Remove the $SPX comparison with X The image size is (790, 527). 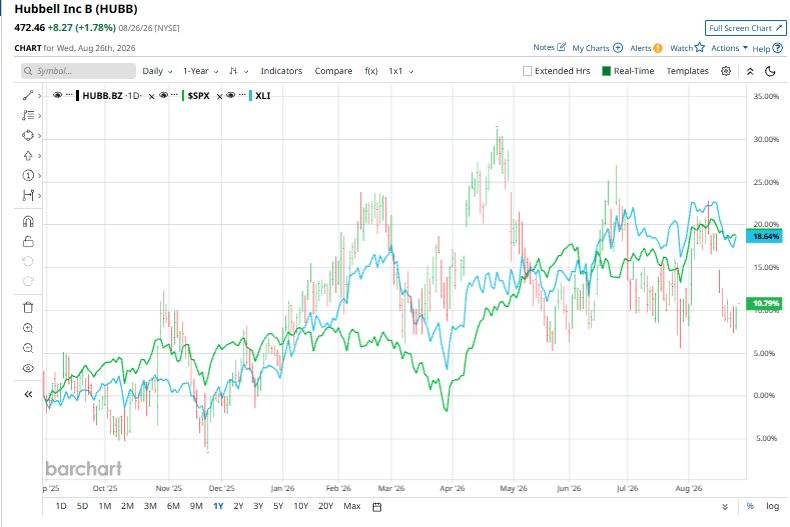pyautogui.click(x=219, y=96)
